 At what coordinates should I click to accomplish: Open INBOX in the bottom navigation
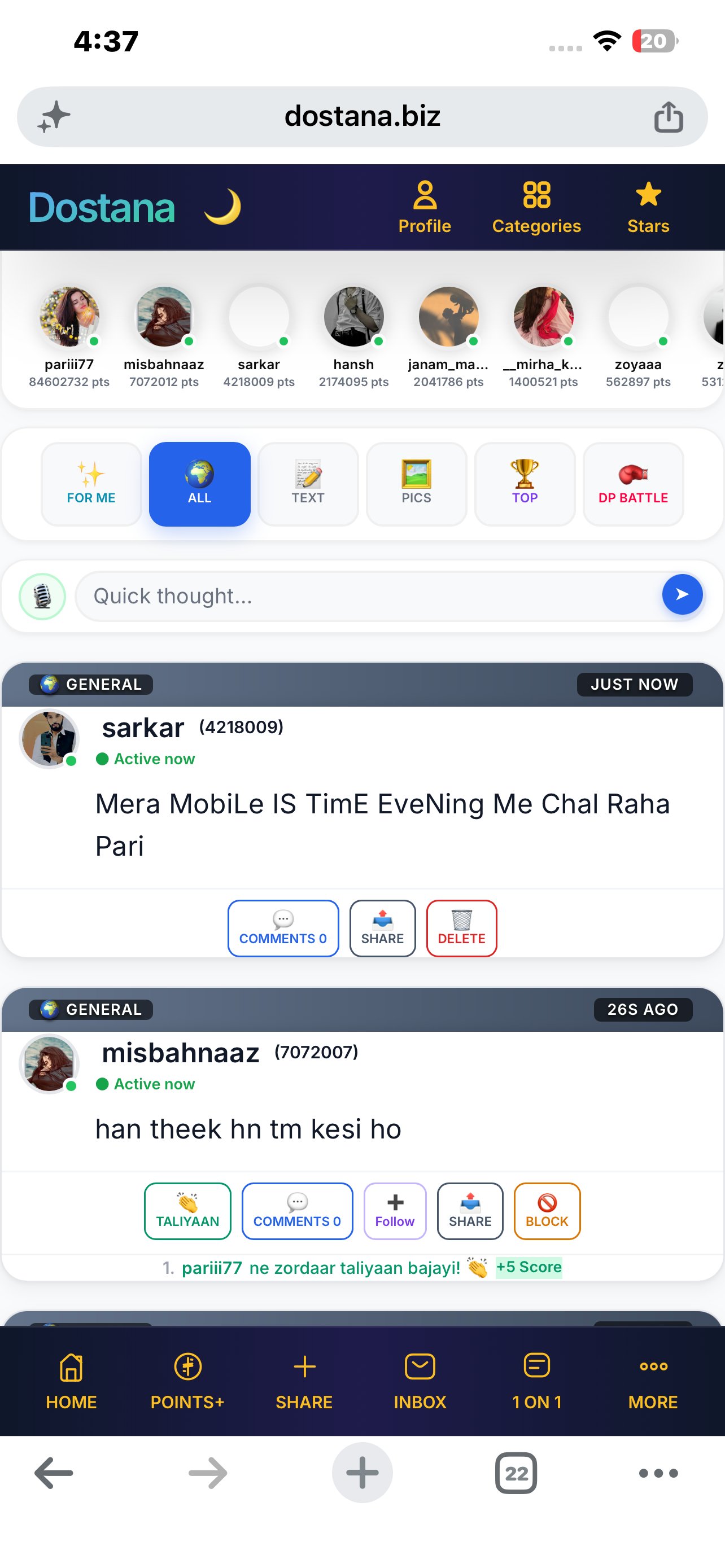(420, 1381)
